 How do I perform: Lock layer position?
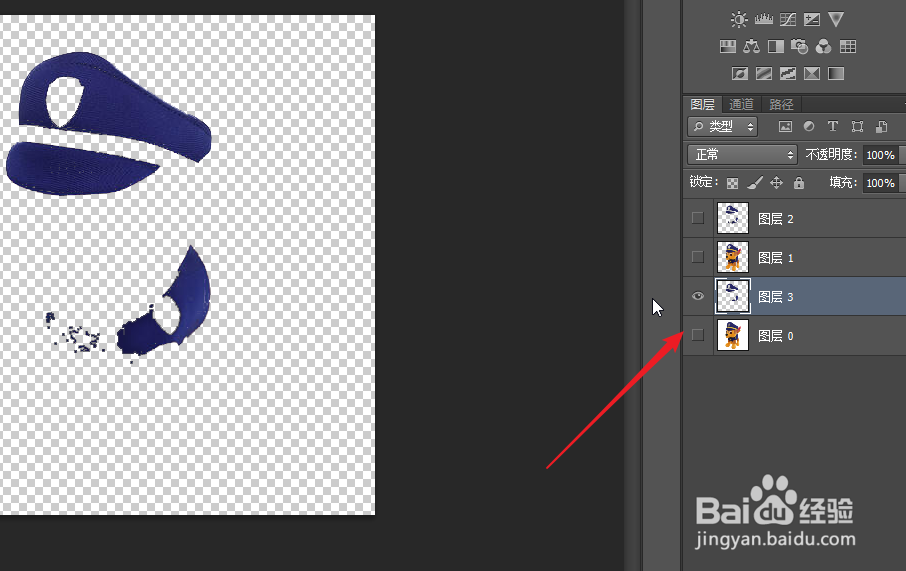(x=777, y=183)
